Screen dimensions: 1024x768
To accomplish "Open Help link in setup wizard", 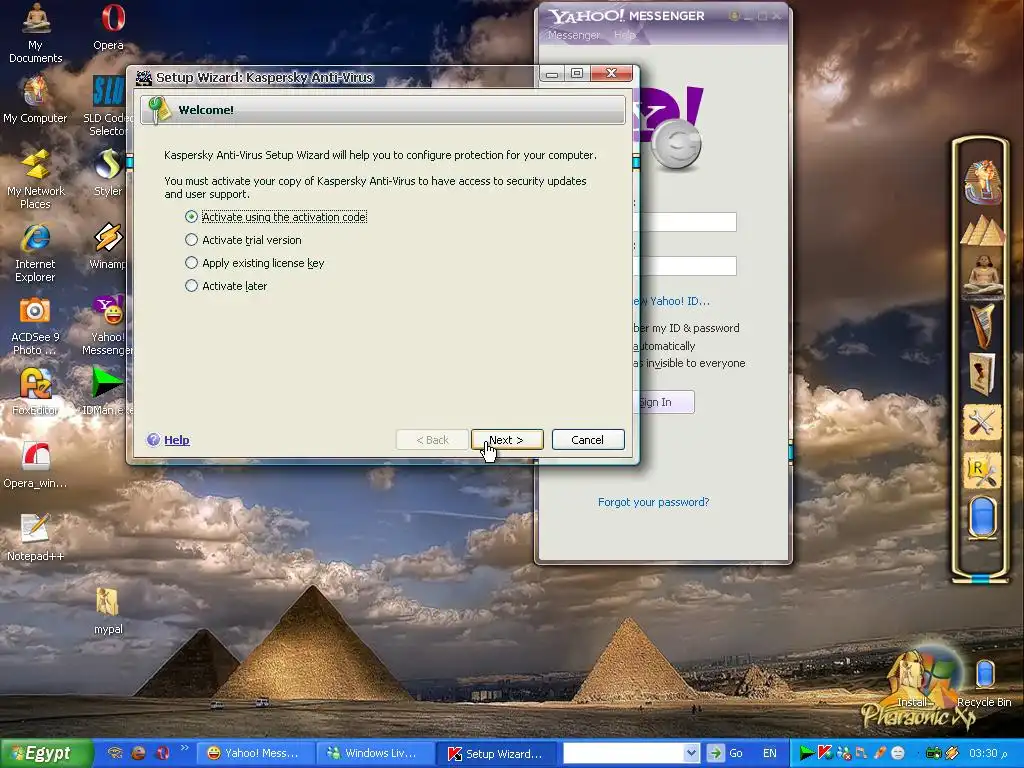I will [x=176, y=440].
